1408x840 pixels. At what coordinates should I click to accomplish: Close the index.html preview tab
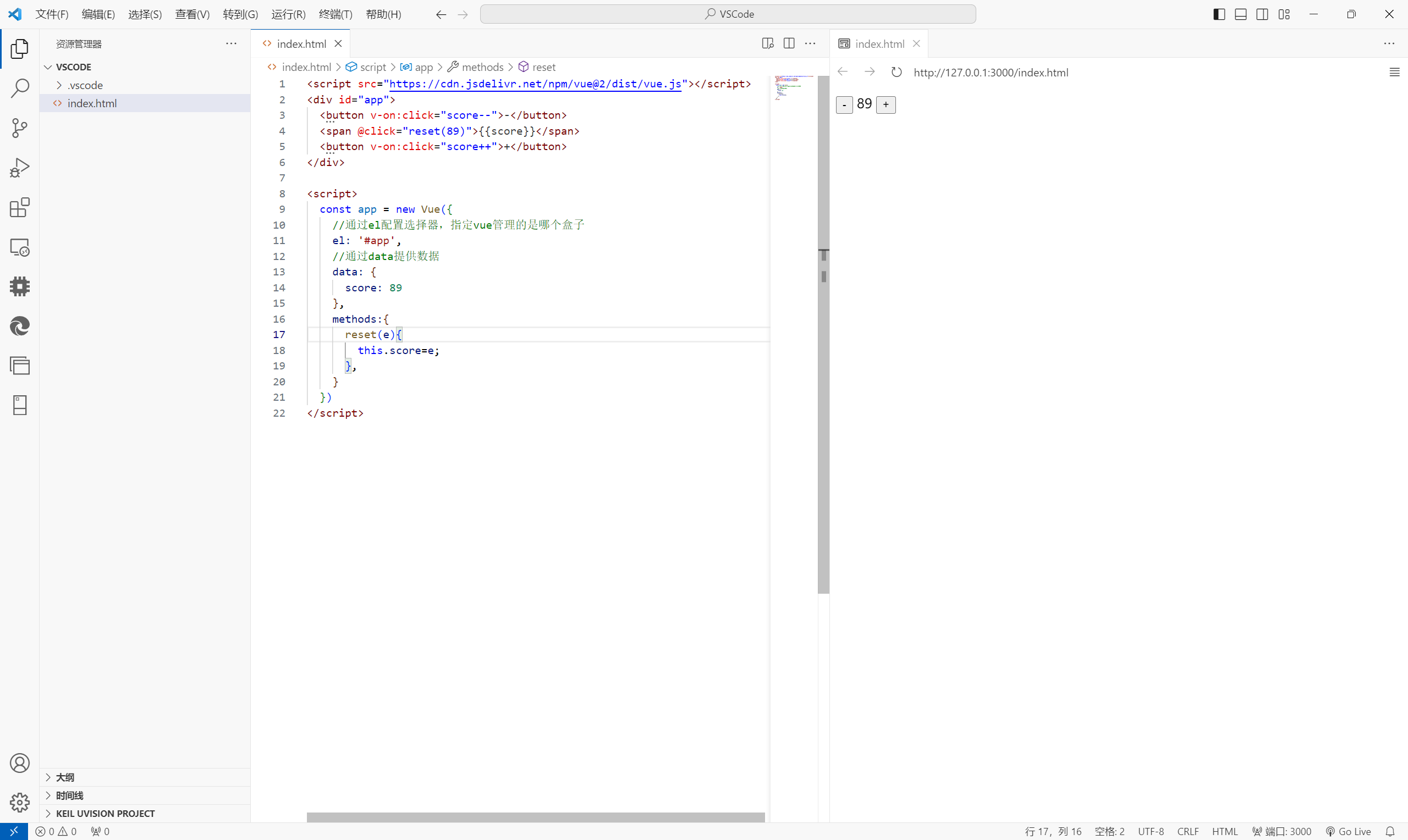(x=917, y=43)
